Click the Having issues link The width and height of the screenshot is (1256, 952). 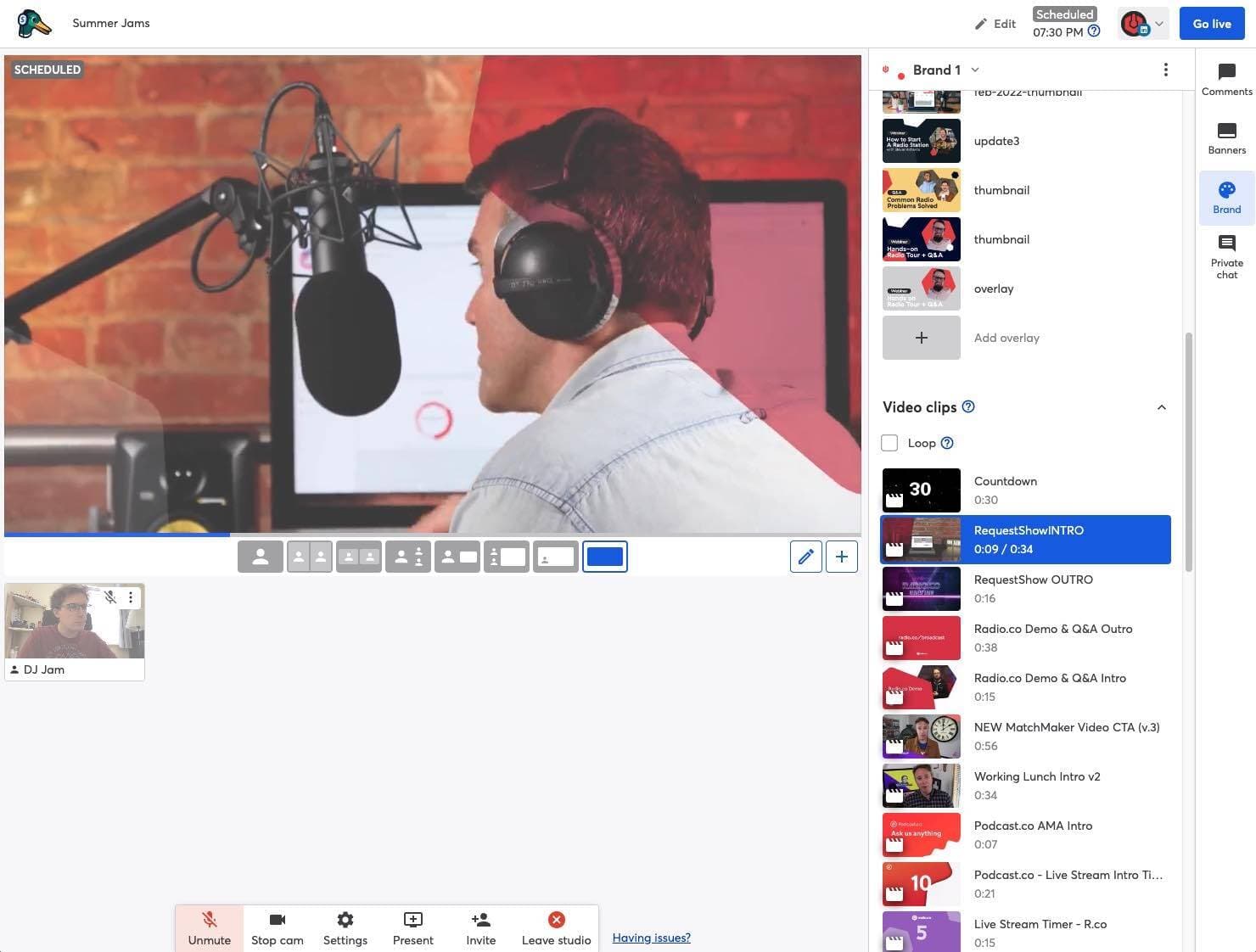pyautogui.click(x=651, y=937)
